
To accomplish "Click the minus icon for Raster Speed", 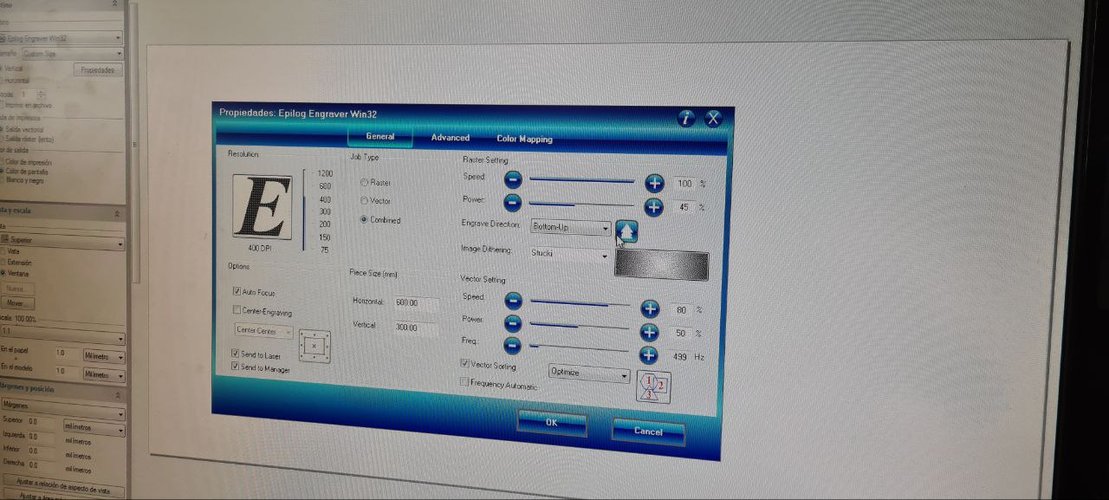I will tap(513, 180).
